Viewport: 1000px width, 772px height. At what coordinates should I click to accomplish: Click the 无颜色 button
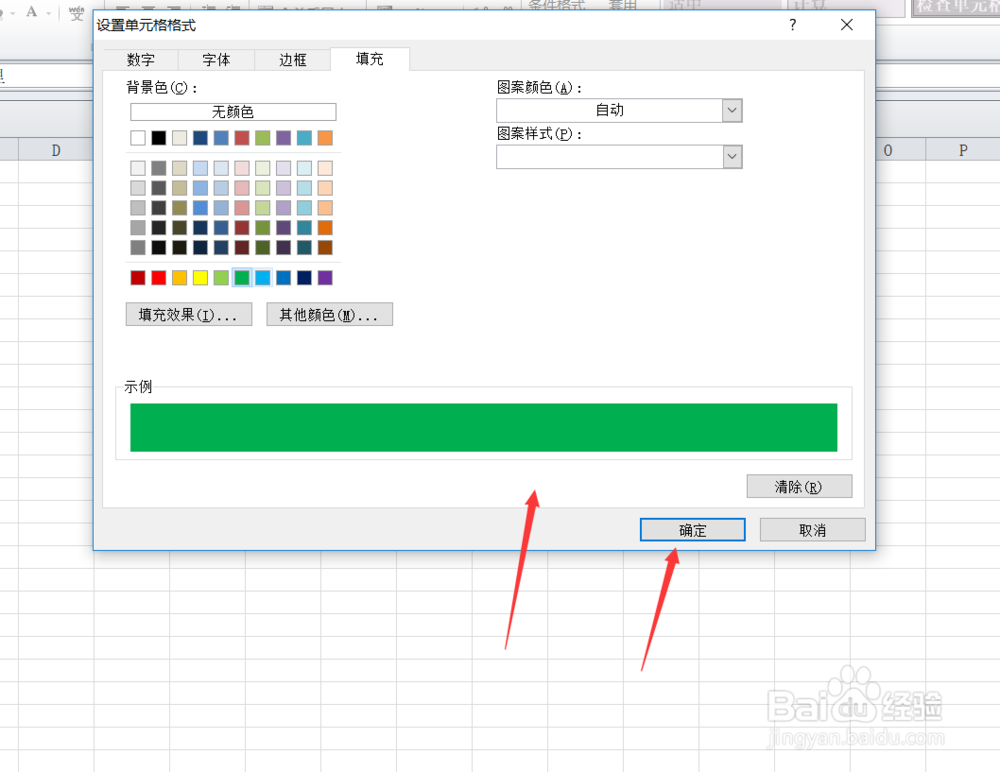point(233,112)
